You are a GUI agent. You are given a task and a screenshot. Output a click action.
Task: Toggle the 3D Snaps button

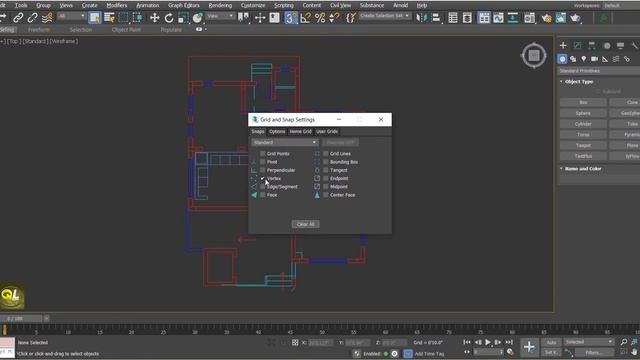(291, 18)
